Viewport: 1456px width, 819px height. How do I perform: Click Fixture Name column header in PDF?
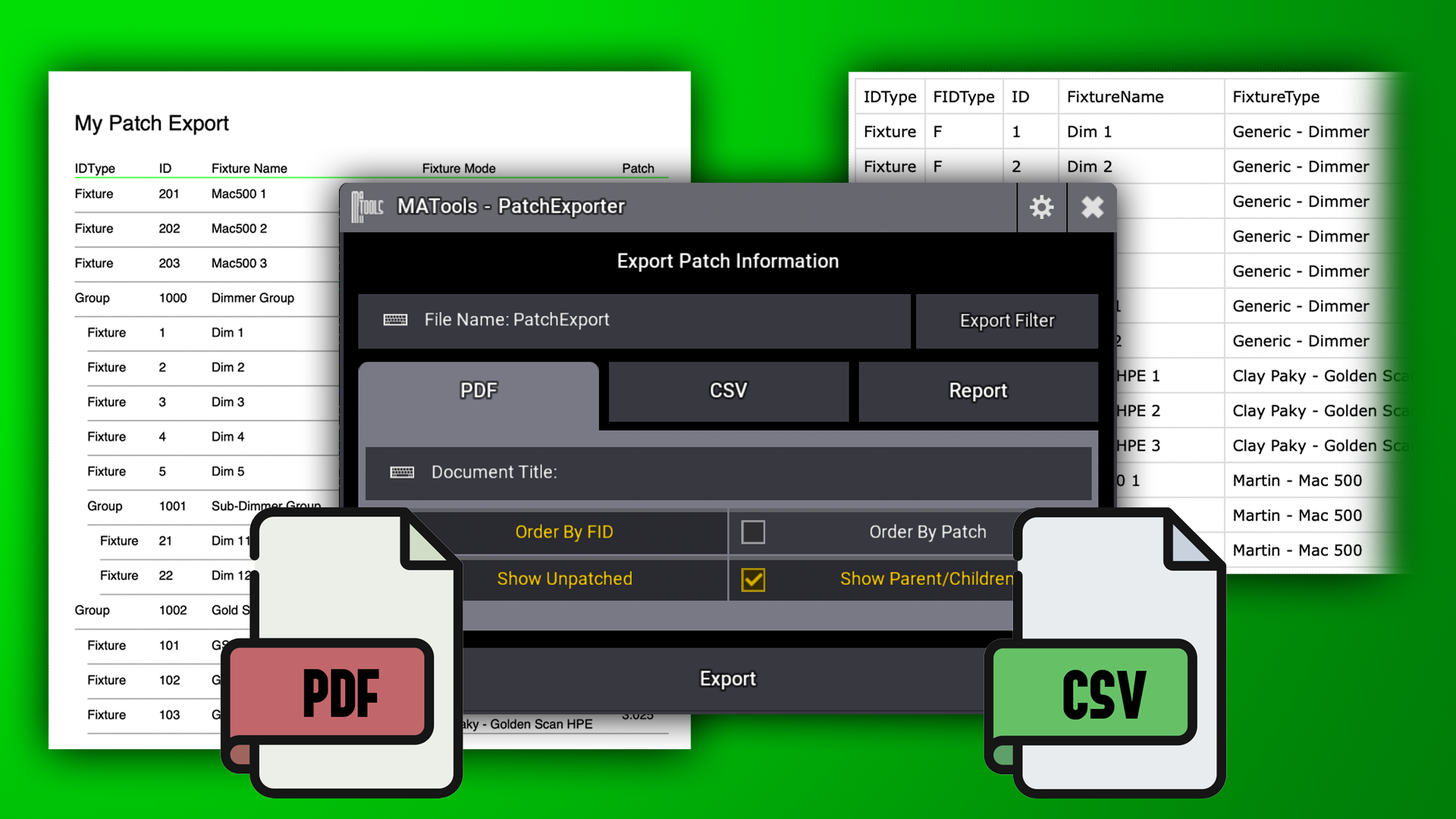249,168
